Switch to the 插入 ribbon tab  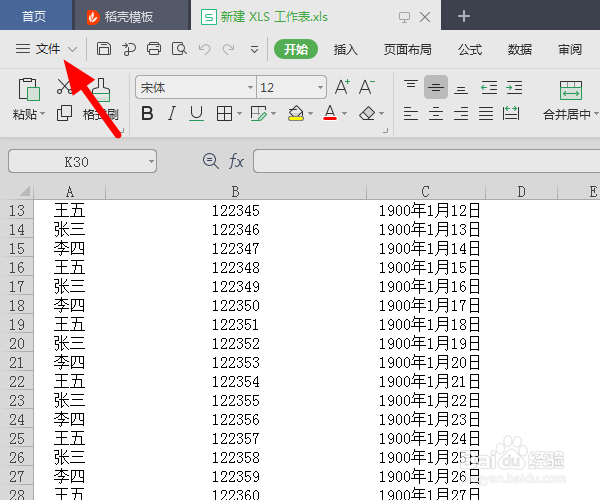click(x=346, y=49)
